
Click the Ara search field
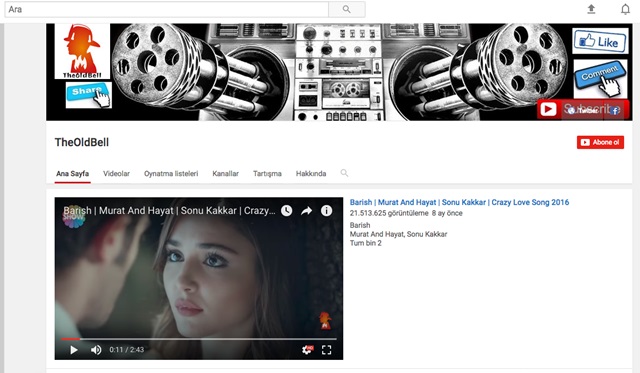pos(167,9)
